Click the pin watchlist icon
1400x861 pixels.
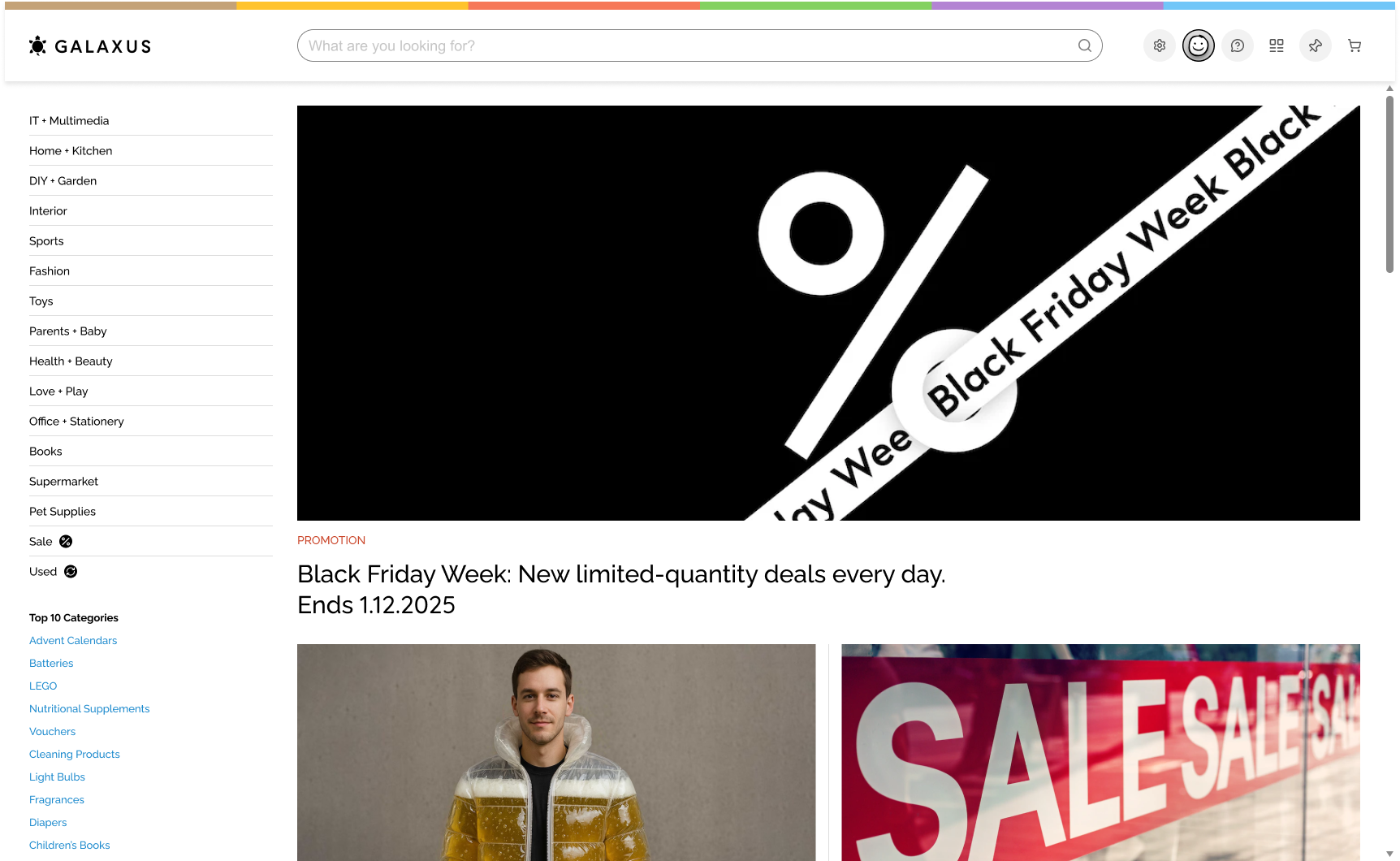click(x=1316, y=45)
